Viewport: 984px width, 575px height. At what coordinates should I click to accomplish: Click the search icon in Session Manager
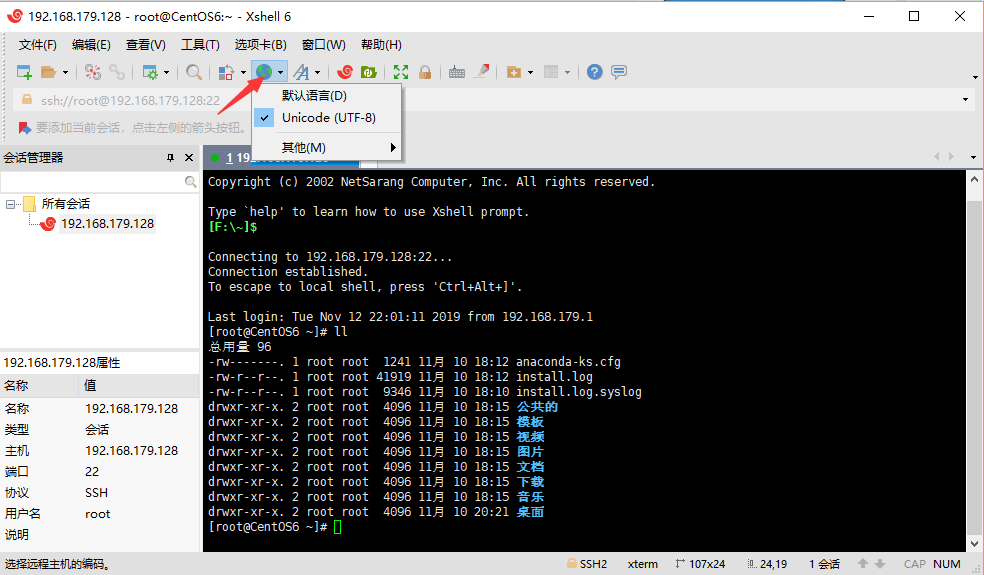tap(191, 182)
